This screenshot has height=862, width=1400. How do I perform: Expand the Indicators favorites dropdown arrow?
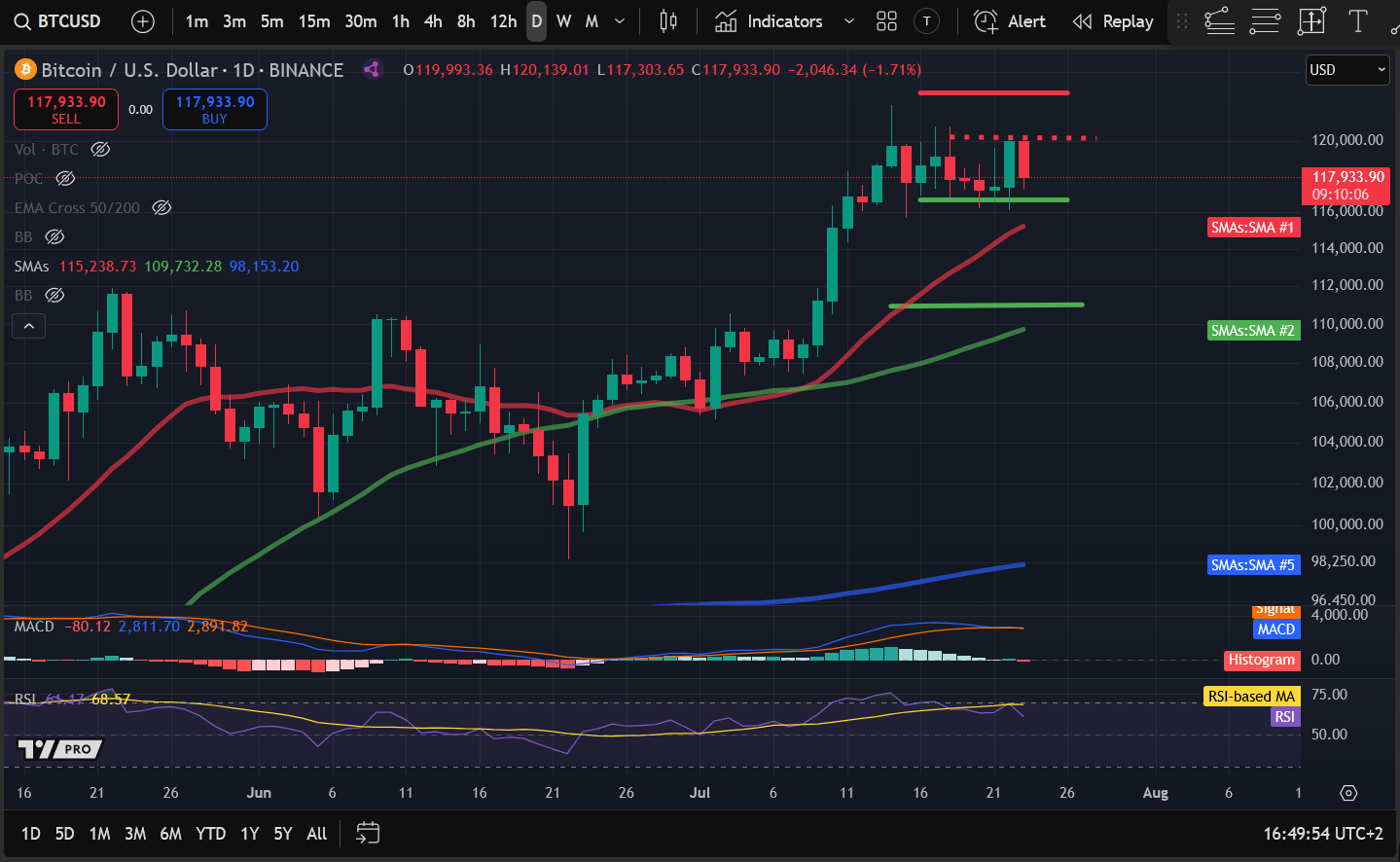tap(848, 21)
